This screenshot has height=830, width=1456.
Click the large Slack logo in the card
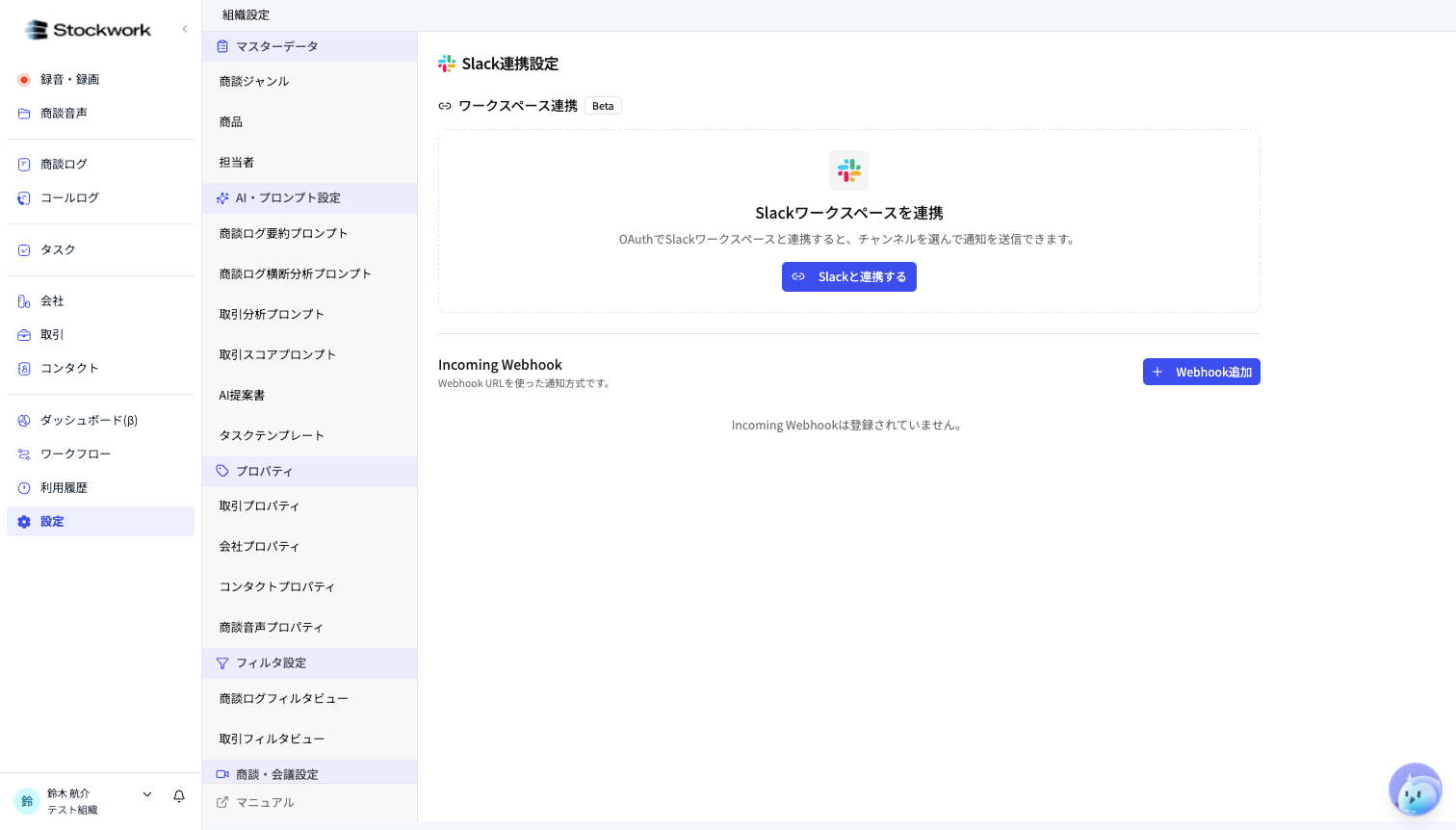coord(849,170)
